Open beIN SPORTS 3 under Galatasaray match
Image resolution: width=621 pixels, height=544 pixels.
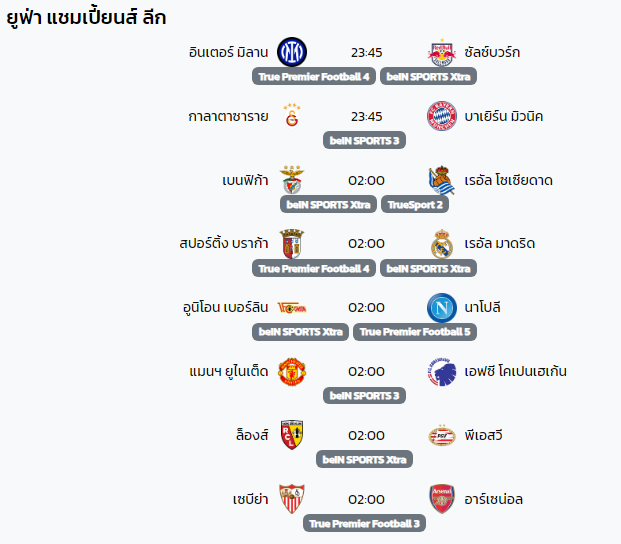click(x=366, y=140)
